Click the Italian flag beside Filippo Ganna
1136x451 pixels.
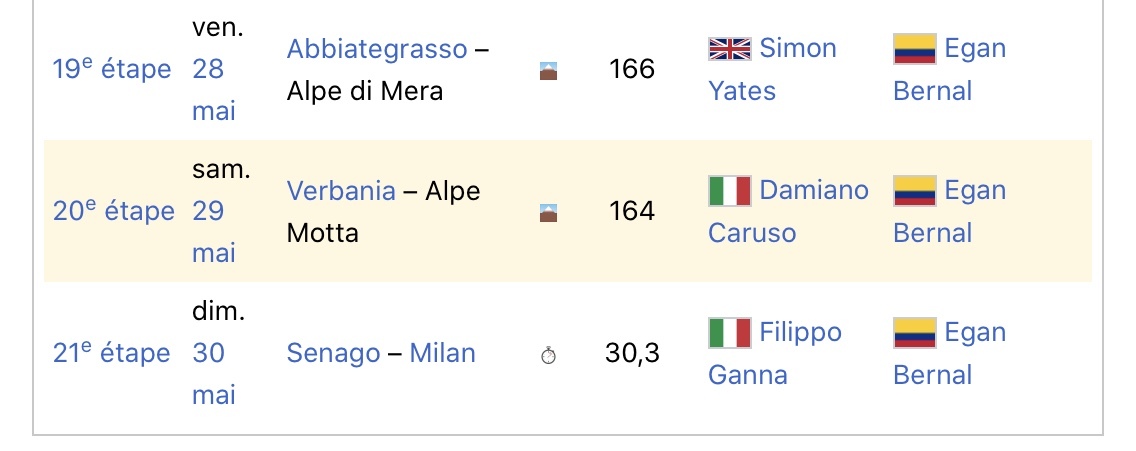[x=729, y=332]
